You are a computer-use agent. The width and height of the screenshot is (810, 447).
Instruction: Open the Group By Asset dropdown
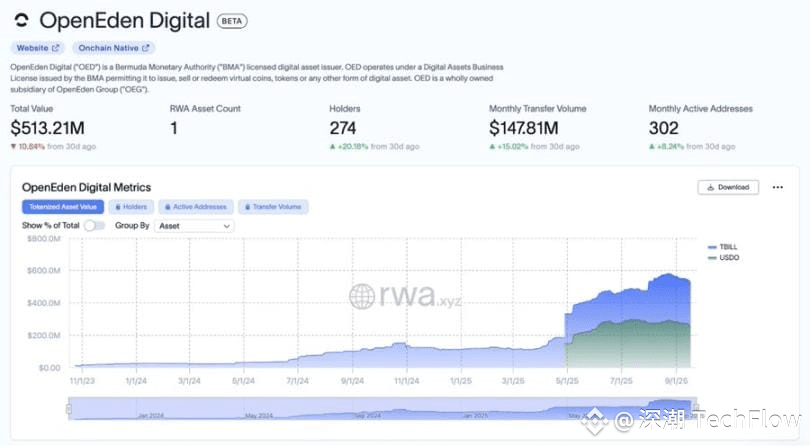194,226
